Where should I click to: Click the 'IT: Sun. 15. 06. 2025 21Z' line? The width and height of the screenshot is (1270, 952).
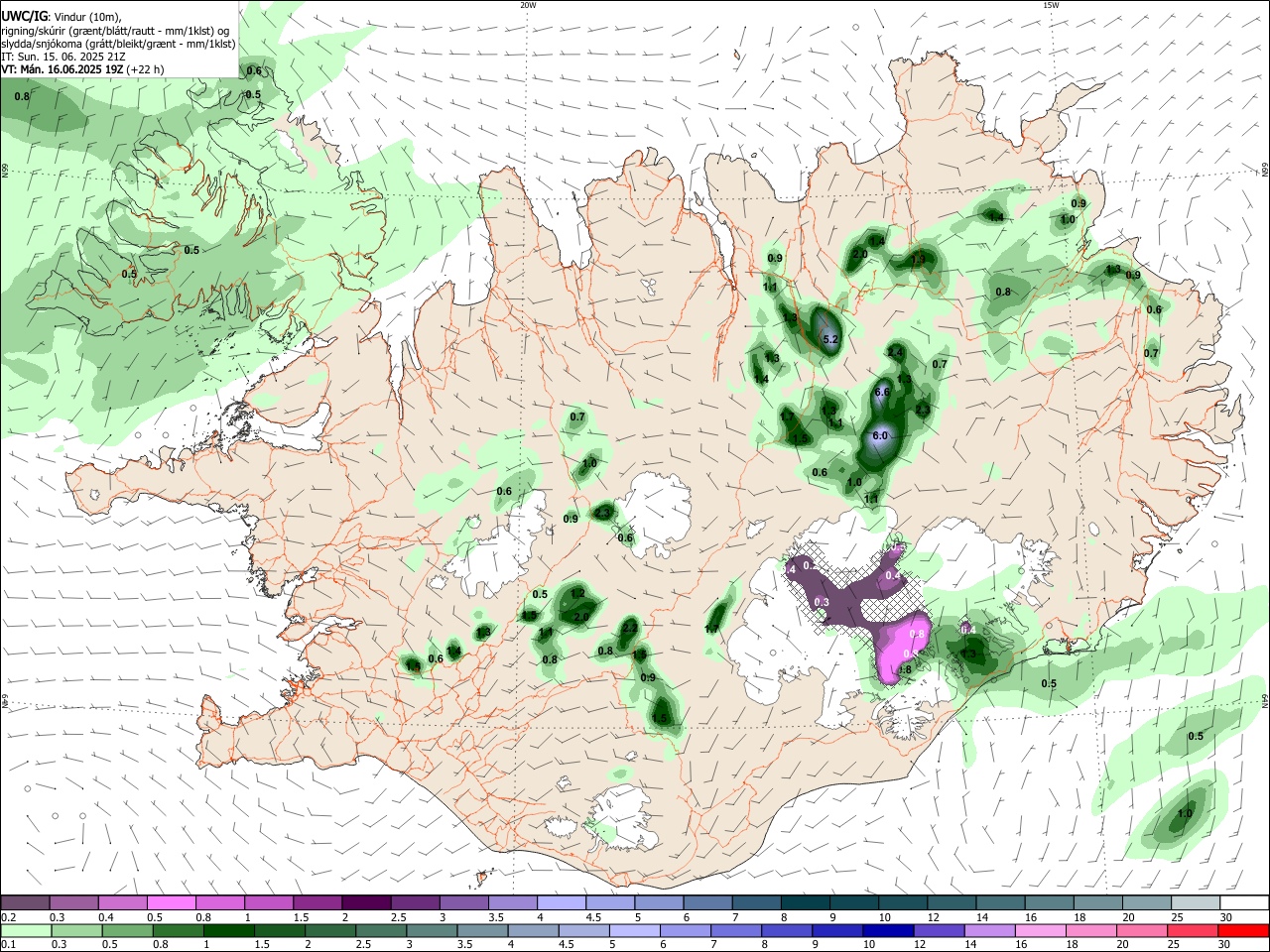click(x=62, y=57)
